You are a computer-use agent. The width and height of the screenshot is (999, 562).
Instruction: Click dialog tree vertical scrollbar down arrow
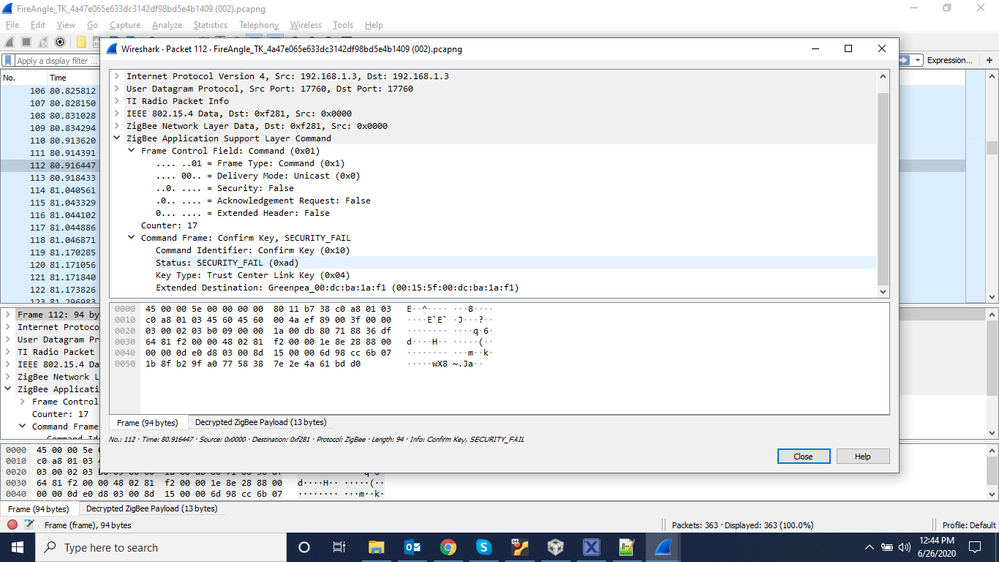click(883, 291)
